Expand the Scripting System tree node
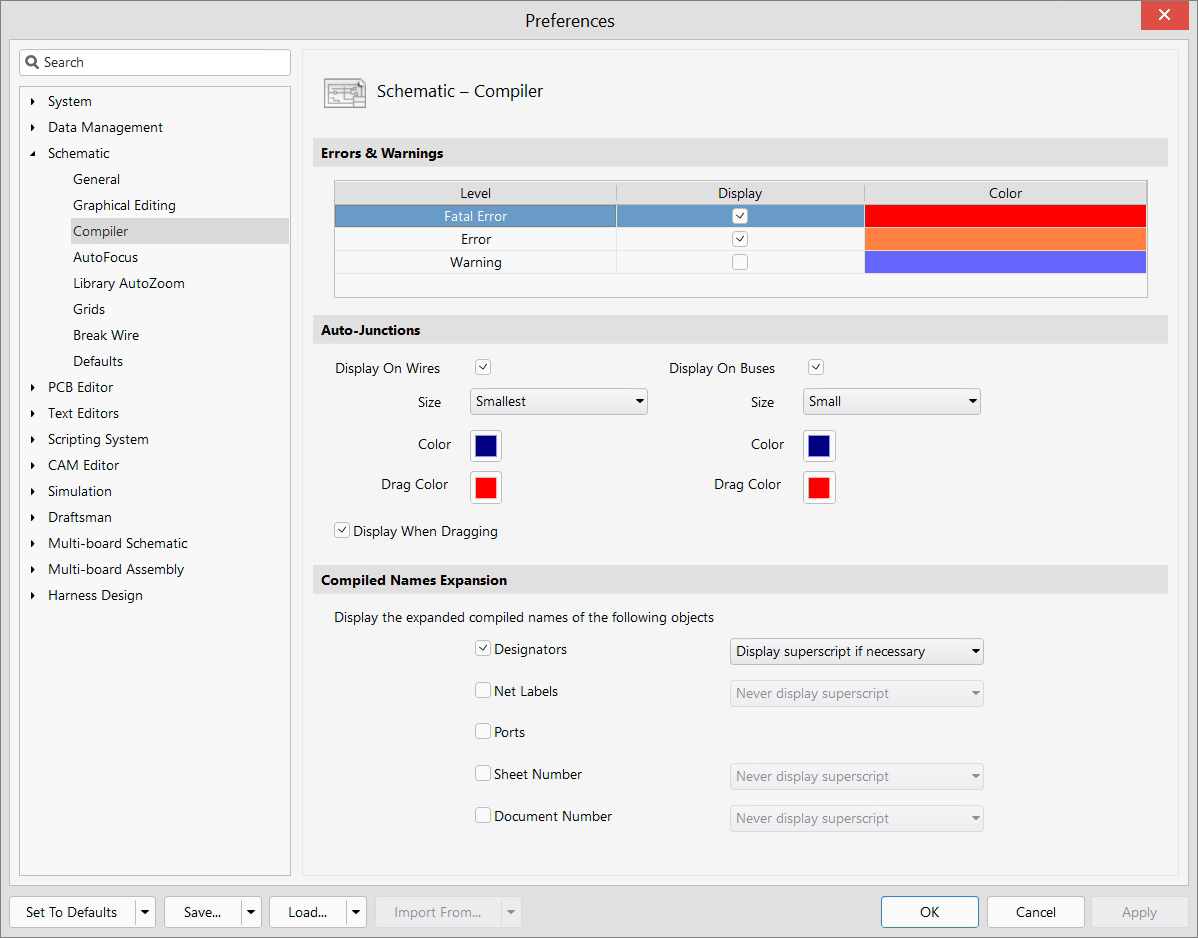The image size is (1198, 938). click(33, 439)
